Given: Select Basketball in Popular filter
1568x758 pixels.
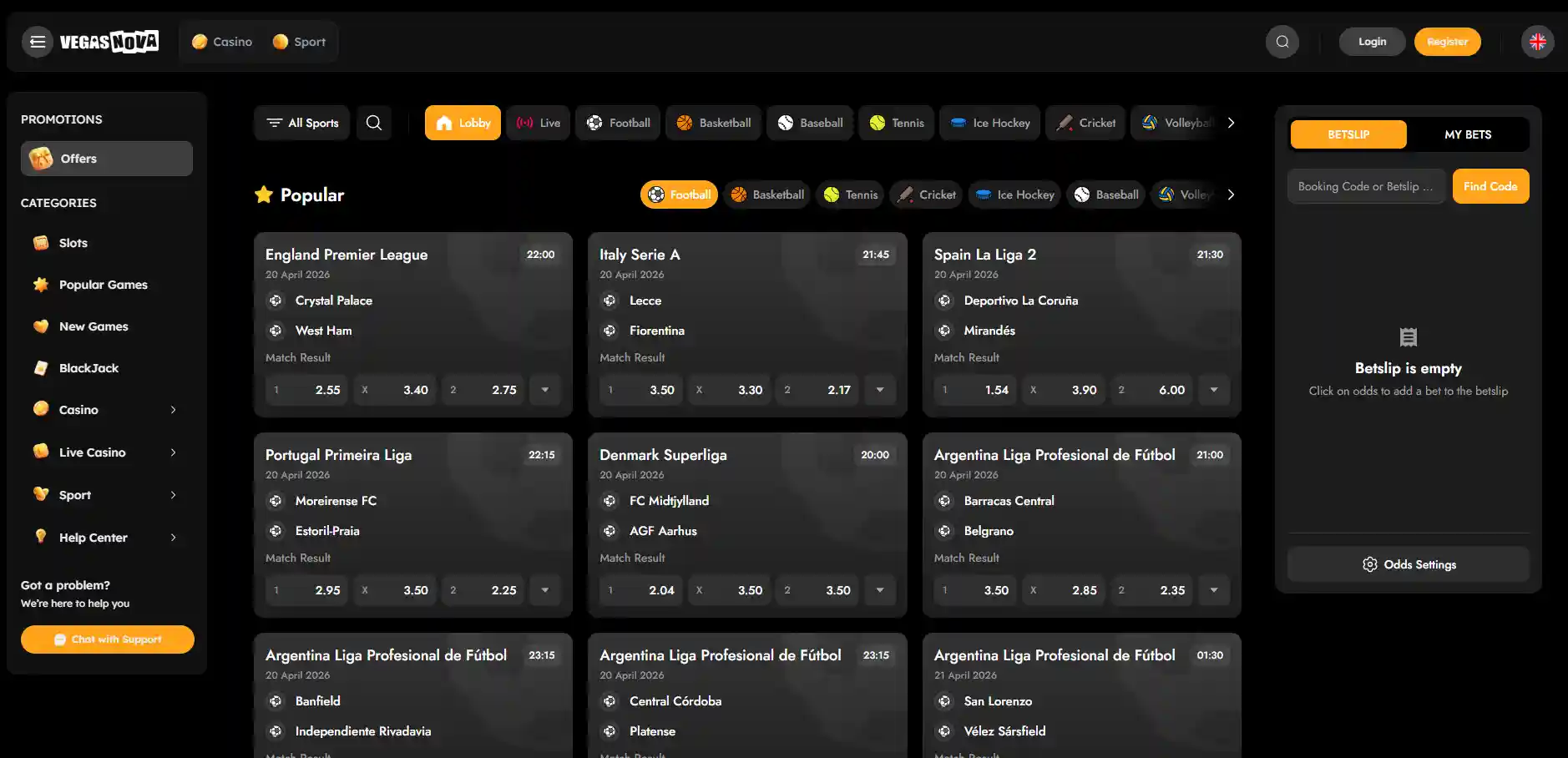Looking at the screenshot, I should (767, 195).
